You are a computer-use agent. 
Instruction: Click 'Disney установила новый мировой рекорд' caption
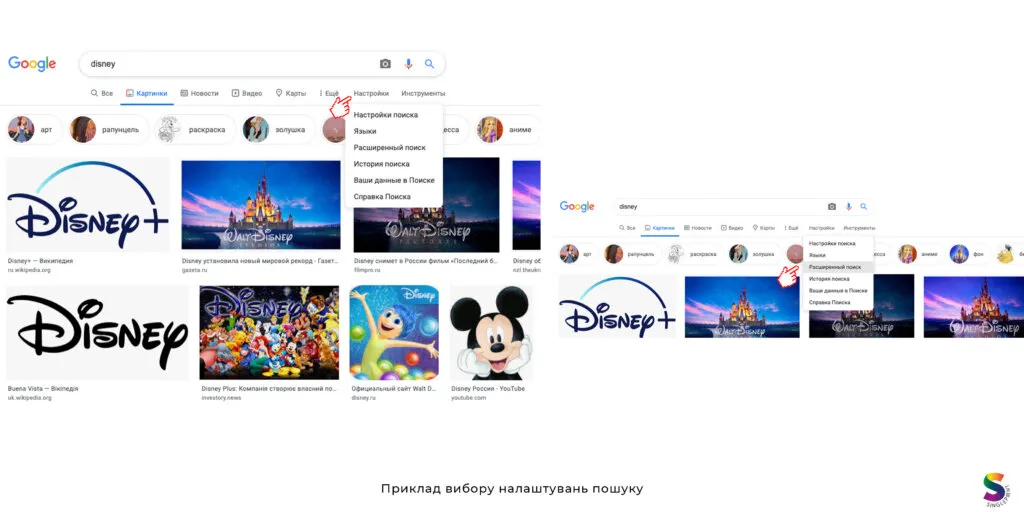[261, 261]
